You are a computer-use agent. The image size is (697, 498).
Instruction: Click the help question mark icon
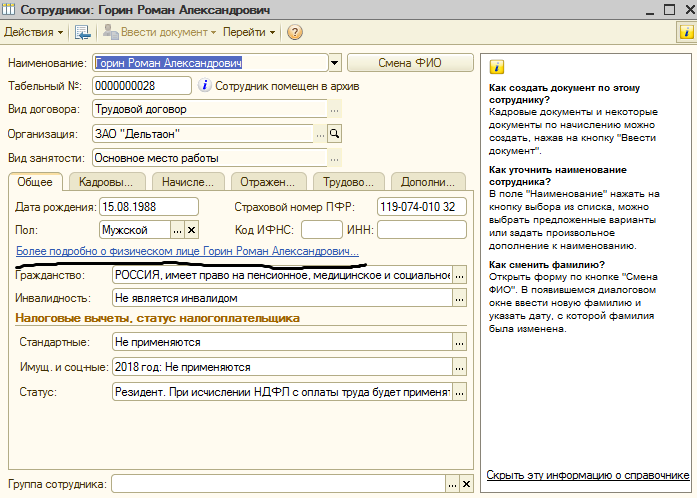[x=294, y=32]
